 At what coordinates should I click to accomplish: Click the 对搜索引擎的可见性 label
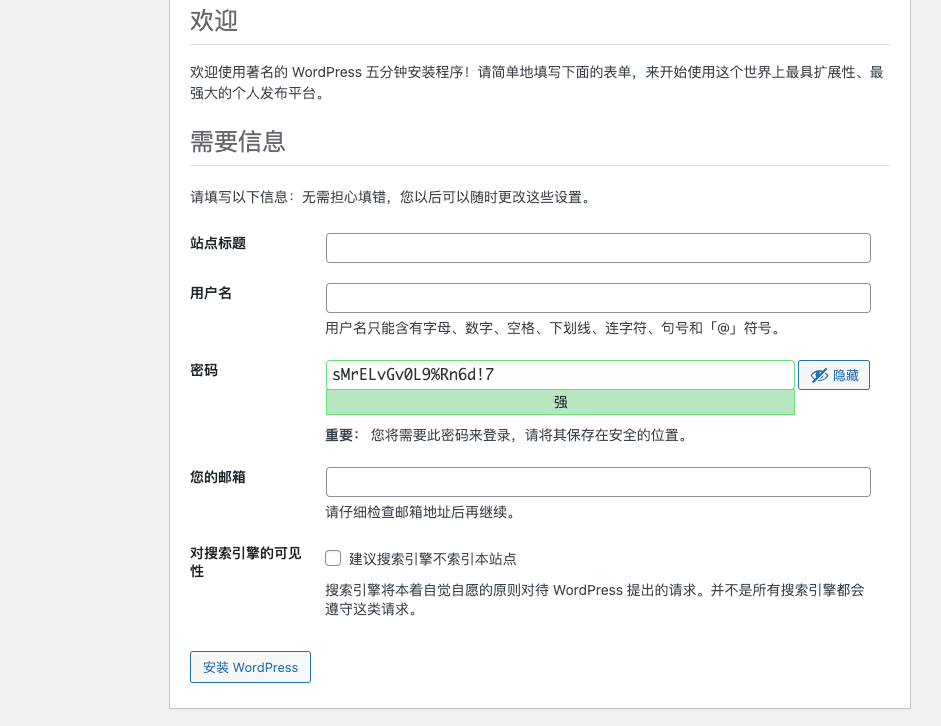[245, 562]
